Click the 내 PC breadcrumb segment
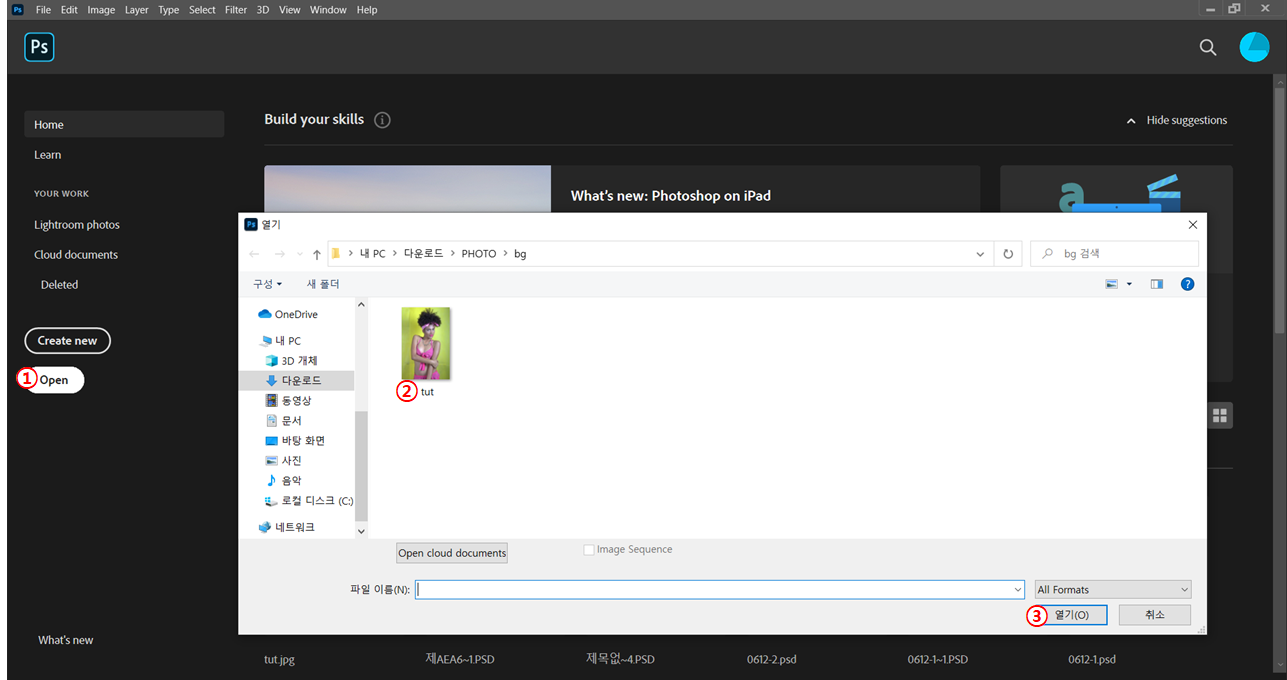1287x680 pixels. pyautogui.click(x=372, y=254)
